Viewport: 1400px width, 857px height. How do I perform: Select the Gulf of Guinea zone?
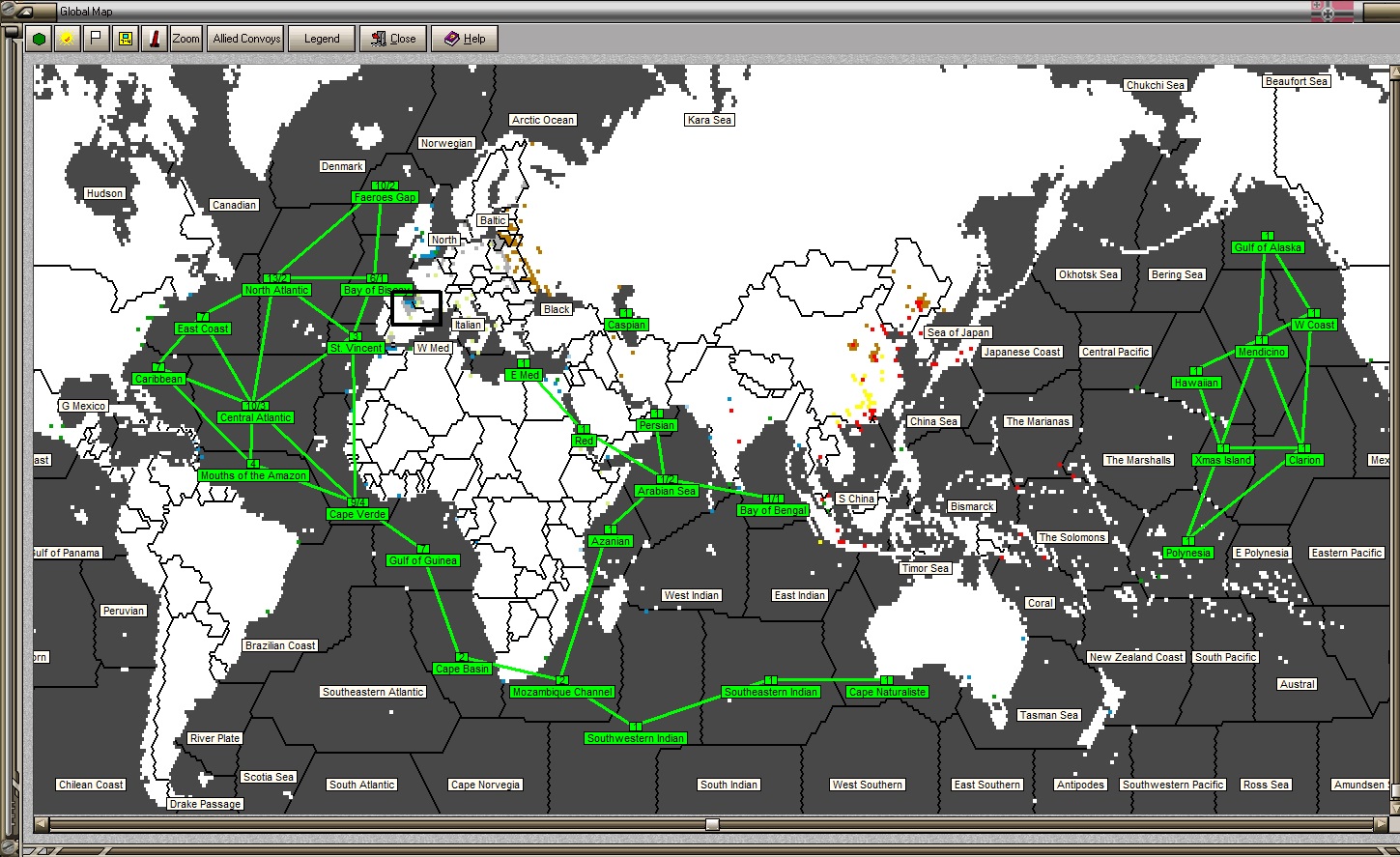423,560
